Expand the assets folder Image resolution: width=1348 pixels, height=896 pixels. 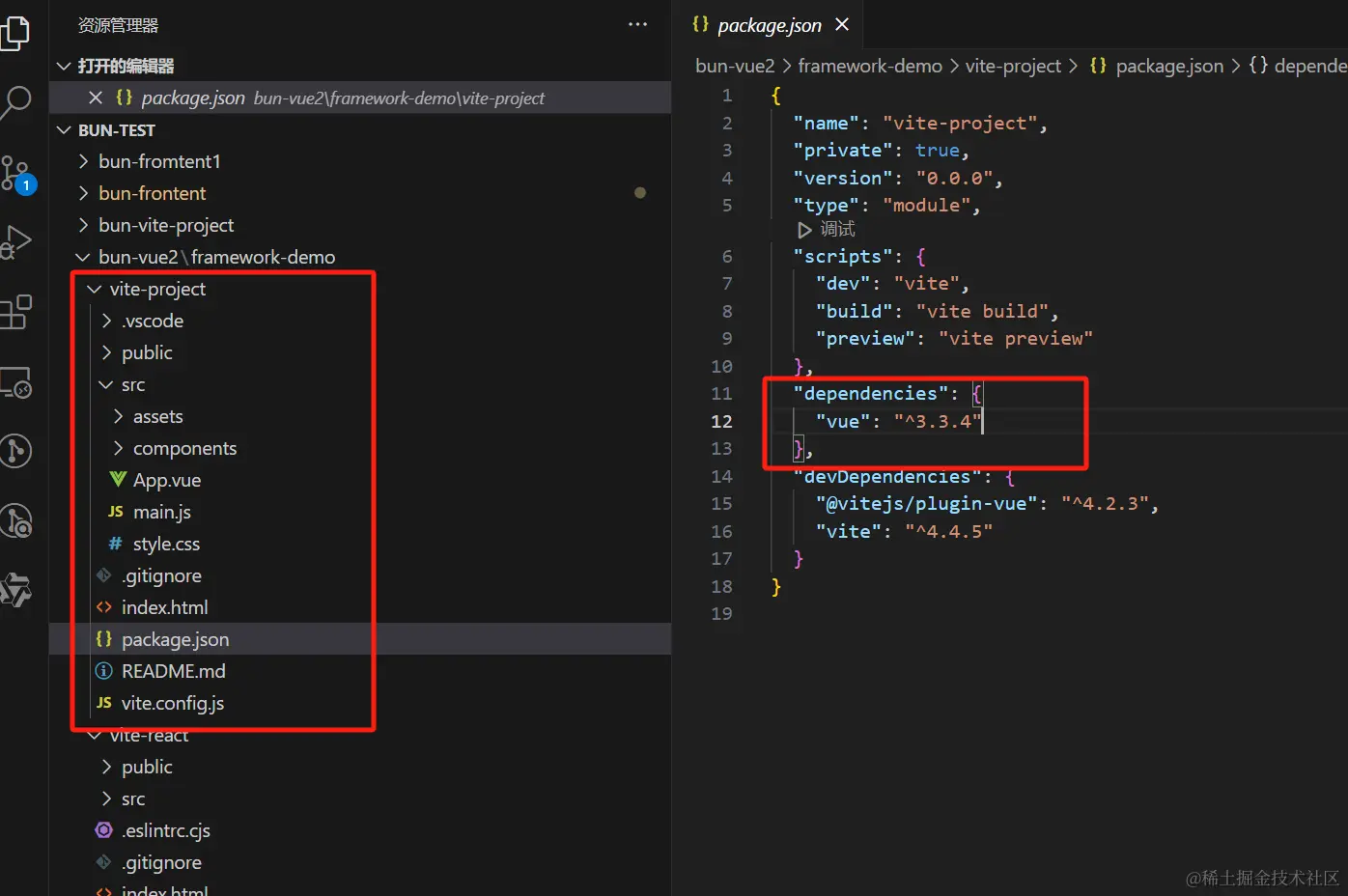(118, 416)
